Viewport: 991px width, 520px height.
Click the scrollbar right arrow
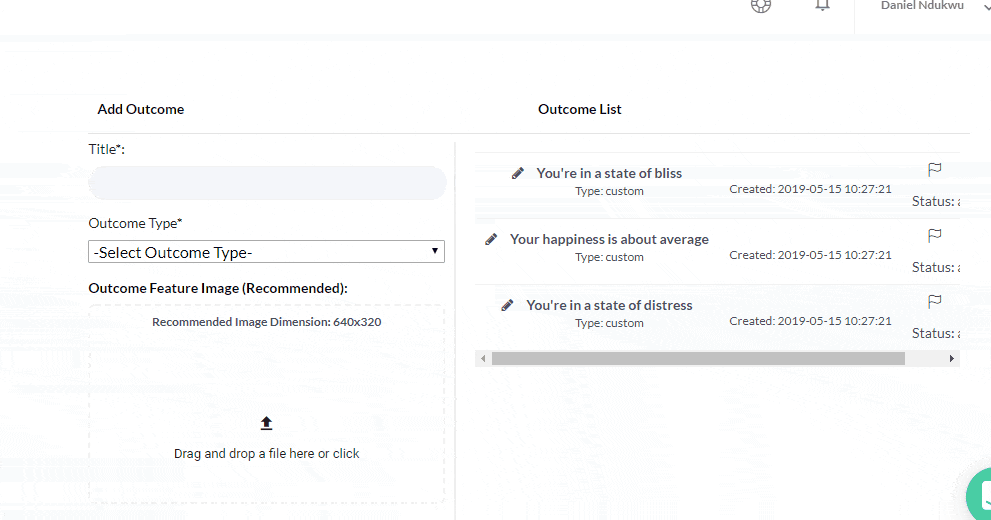(952, 359)
